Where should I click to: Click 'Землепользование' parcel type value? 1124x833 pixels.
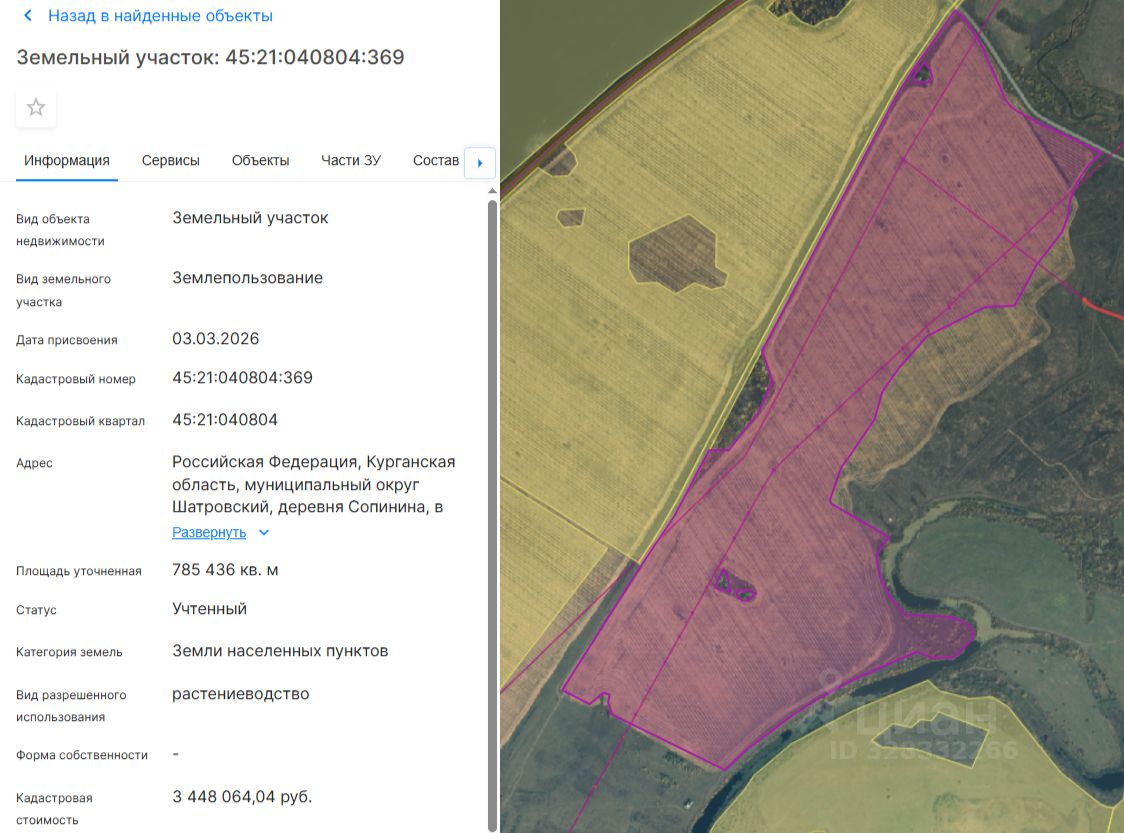coord(247,278)
